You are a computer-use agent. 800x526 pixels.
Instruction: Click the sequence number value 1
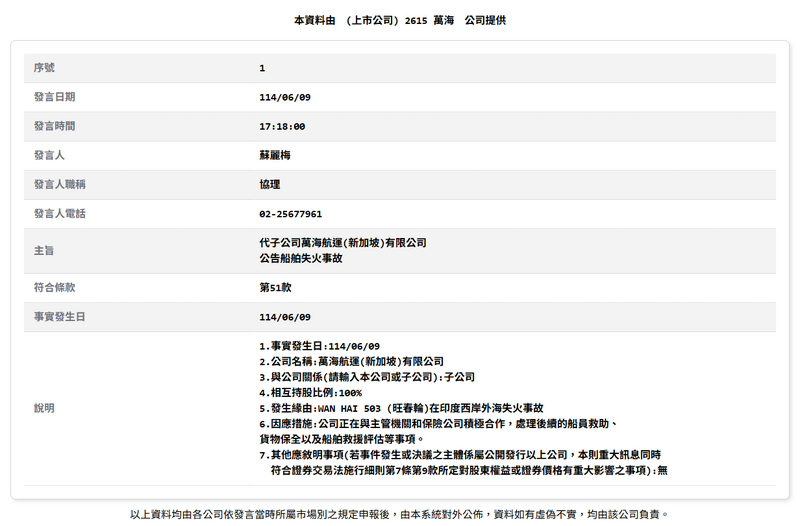[x=262, y=68]
